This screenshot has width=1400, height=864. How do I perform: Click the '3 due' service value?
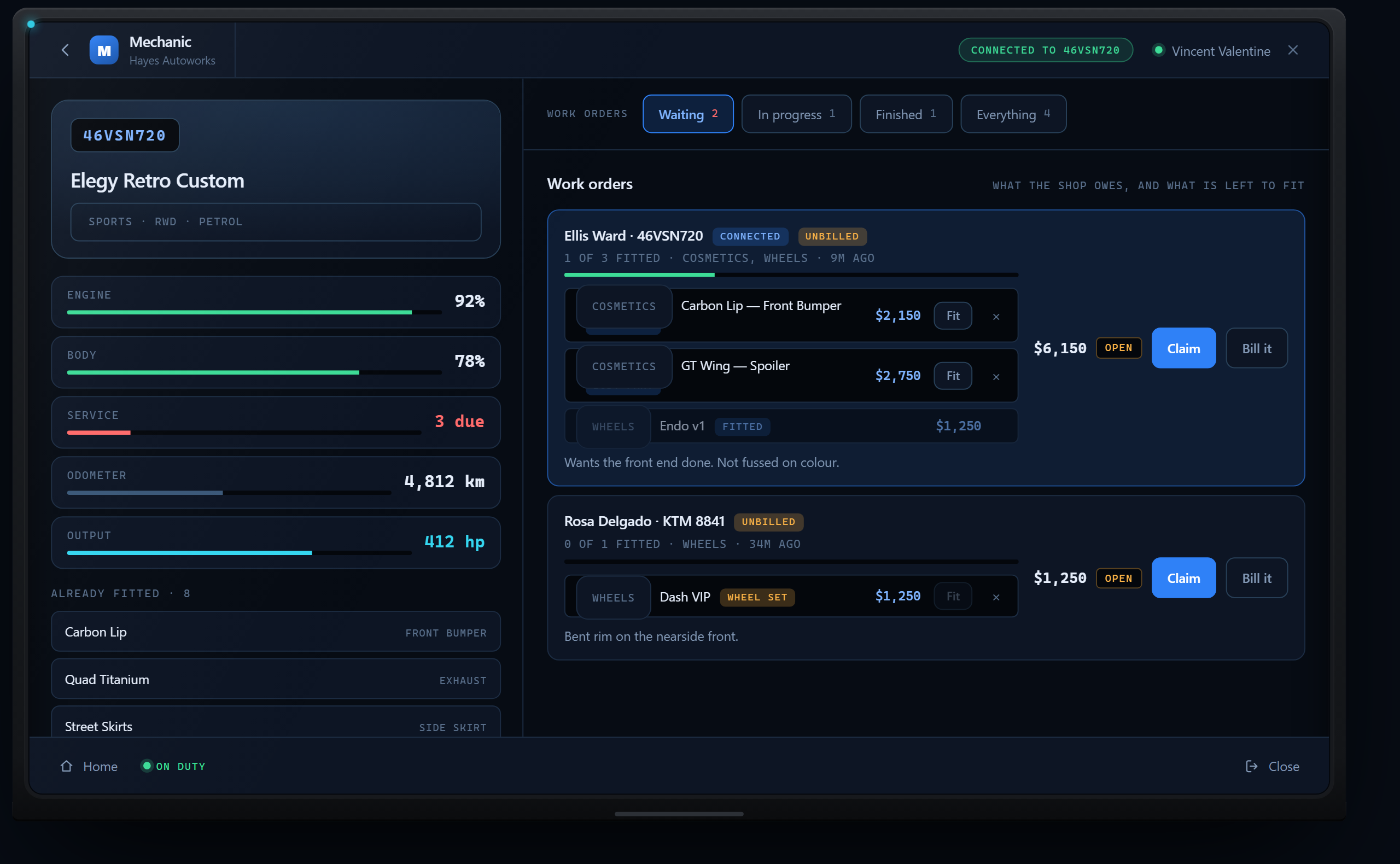coord(459,421)
